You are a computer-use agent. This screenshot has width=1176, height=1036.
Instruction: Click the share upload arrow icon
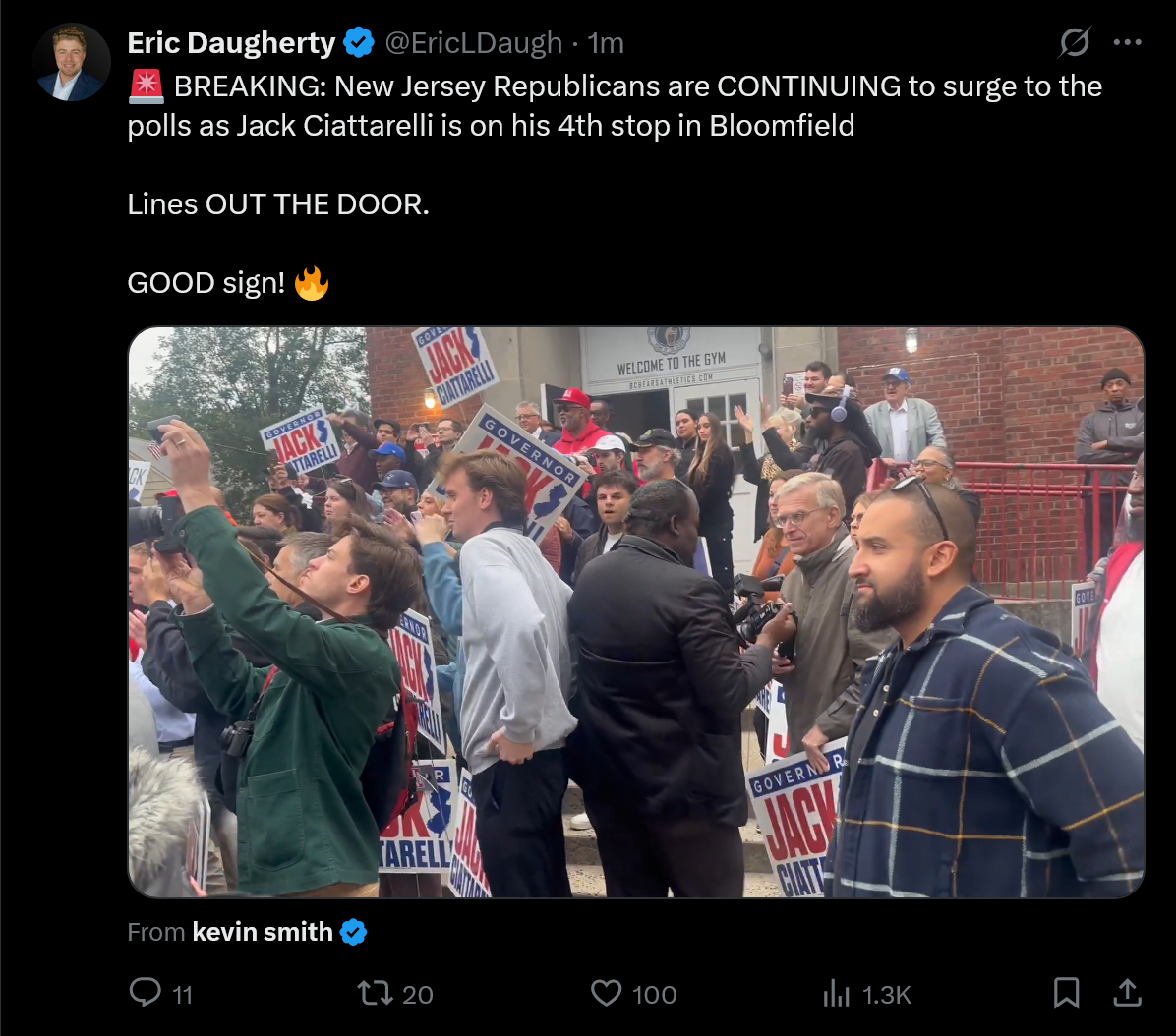(1127, 993)
